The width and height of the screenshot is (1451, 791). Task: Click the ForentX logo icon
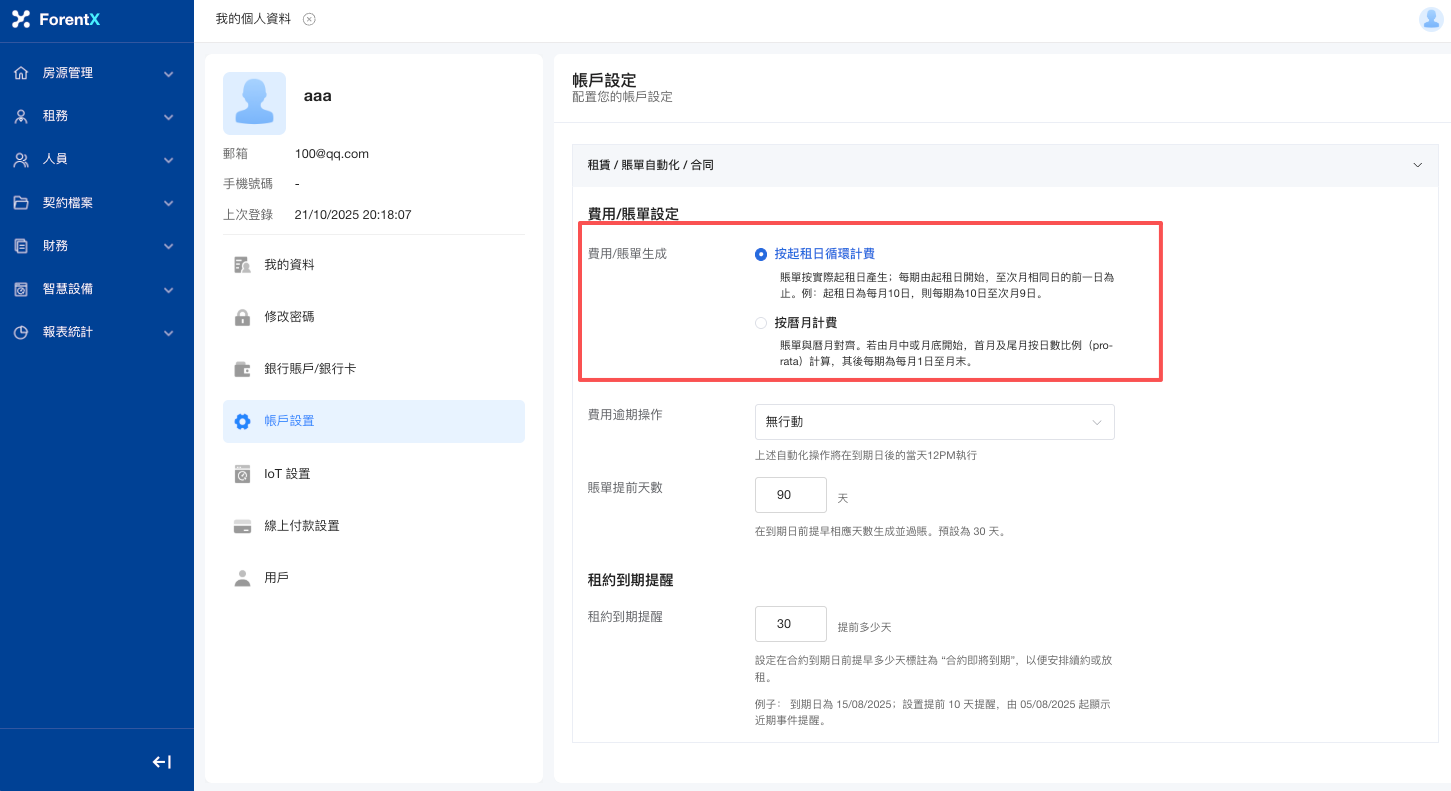pyautogui.click(x=21, y=19)
